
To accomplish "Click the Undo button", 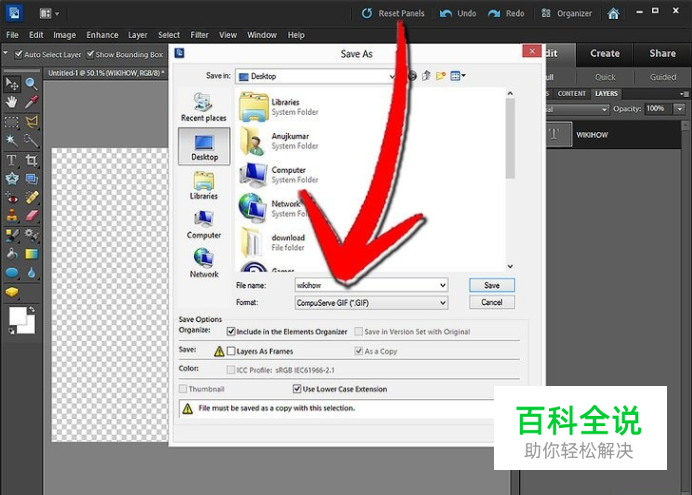I will tap(458, 14).
